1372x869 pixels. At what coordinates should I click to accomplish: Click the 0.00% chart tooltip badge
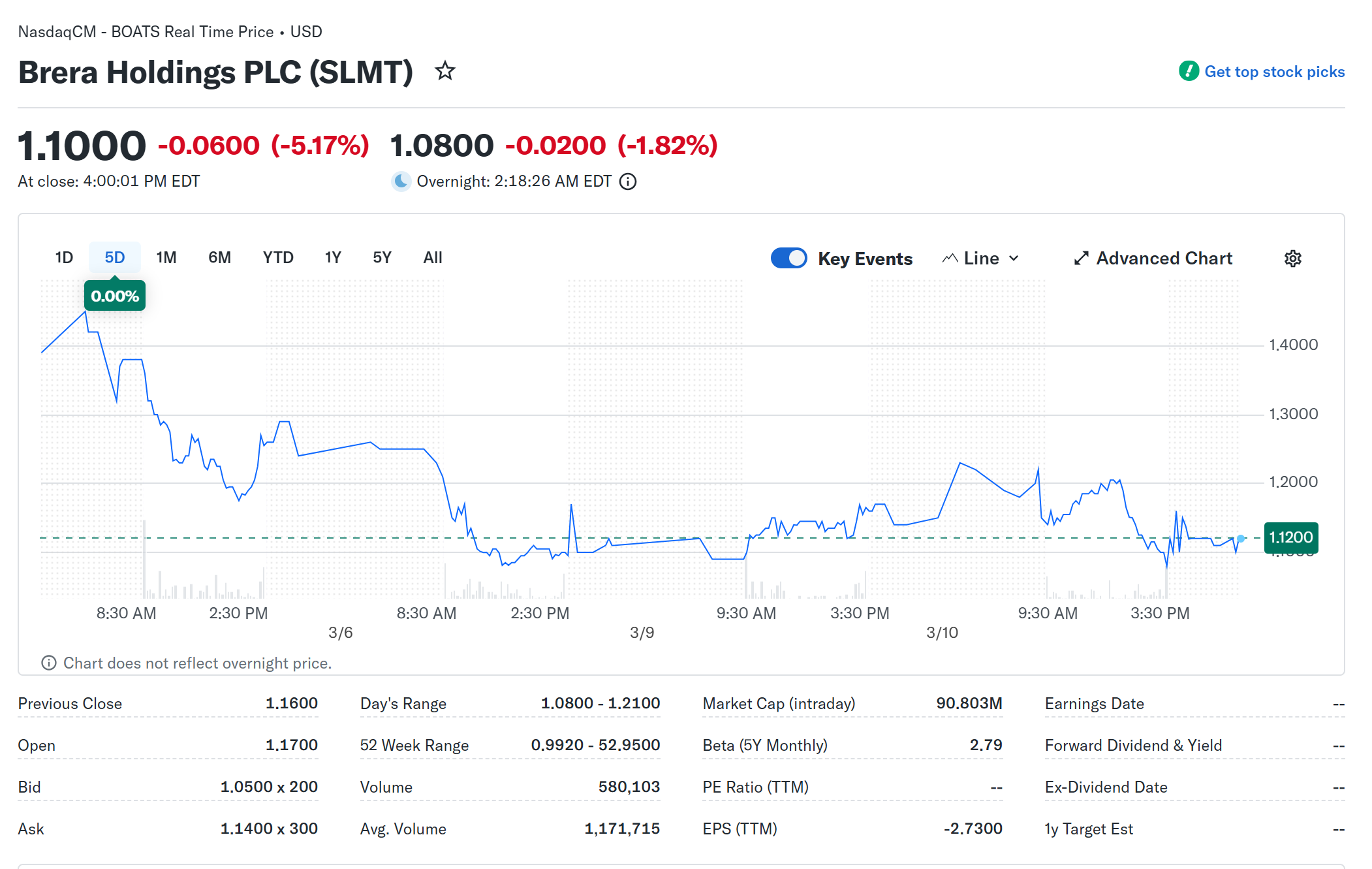point(115,296)
